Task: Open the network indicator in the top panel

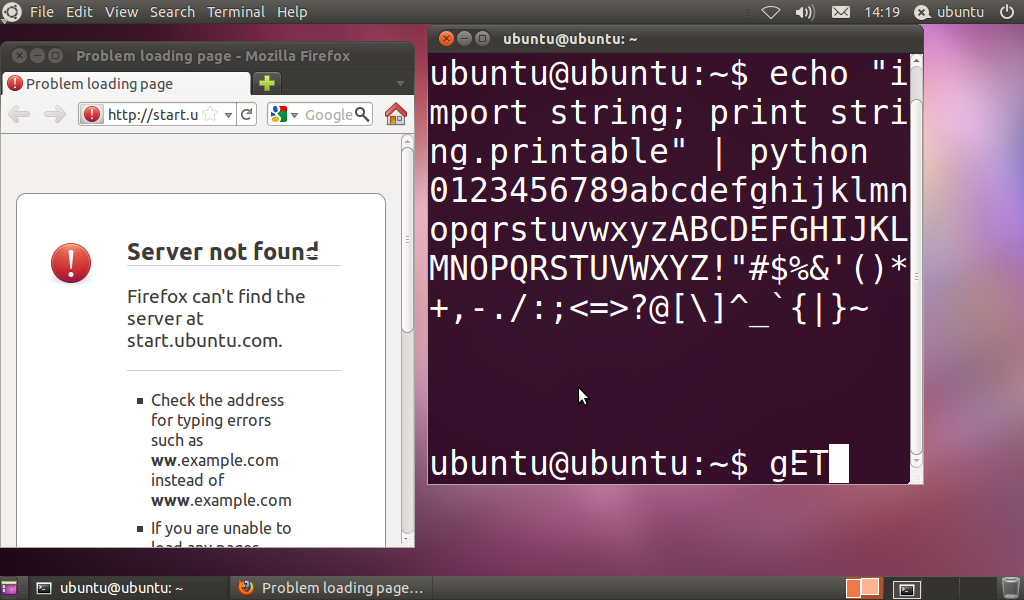Action: click(771, 12)
